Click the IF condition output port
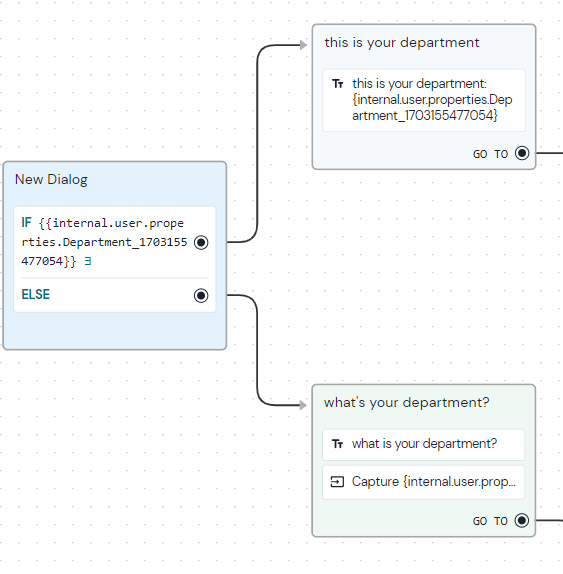 coord(201,242)
